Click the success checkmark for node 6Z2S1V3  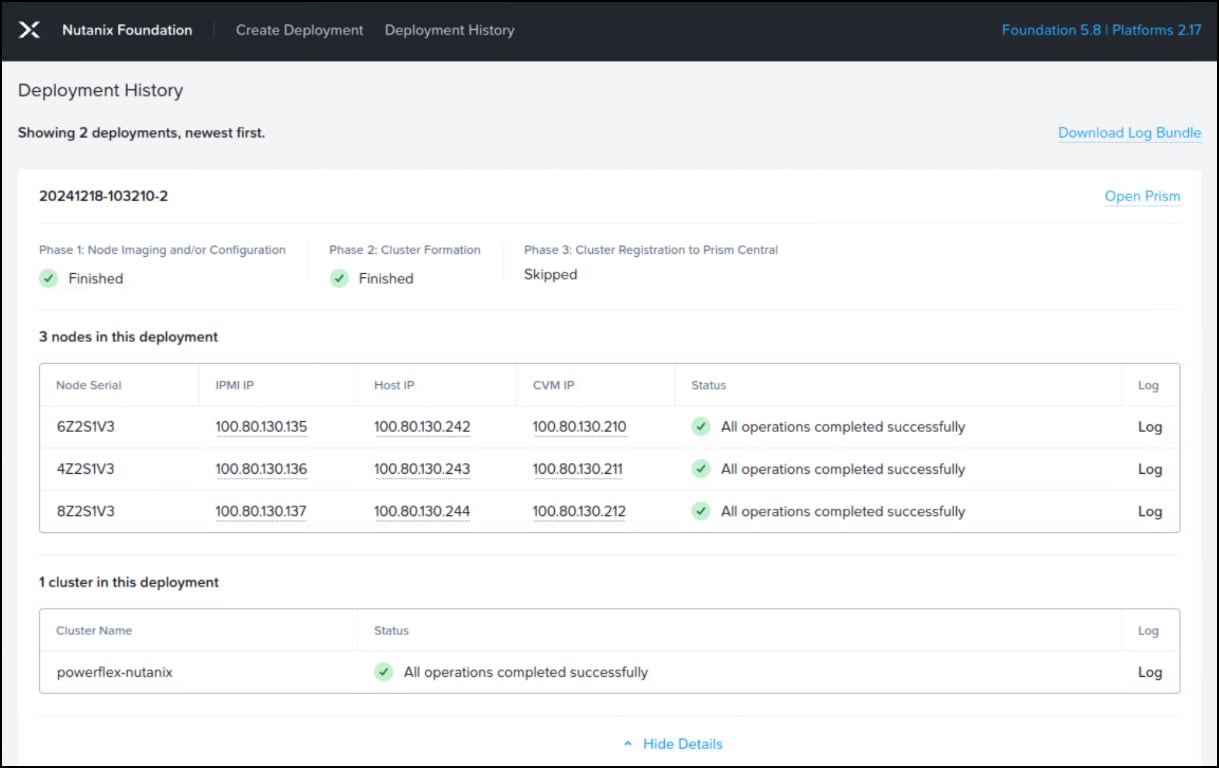click(x=701, y=427)
